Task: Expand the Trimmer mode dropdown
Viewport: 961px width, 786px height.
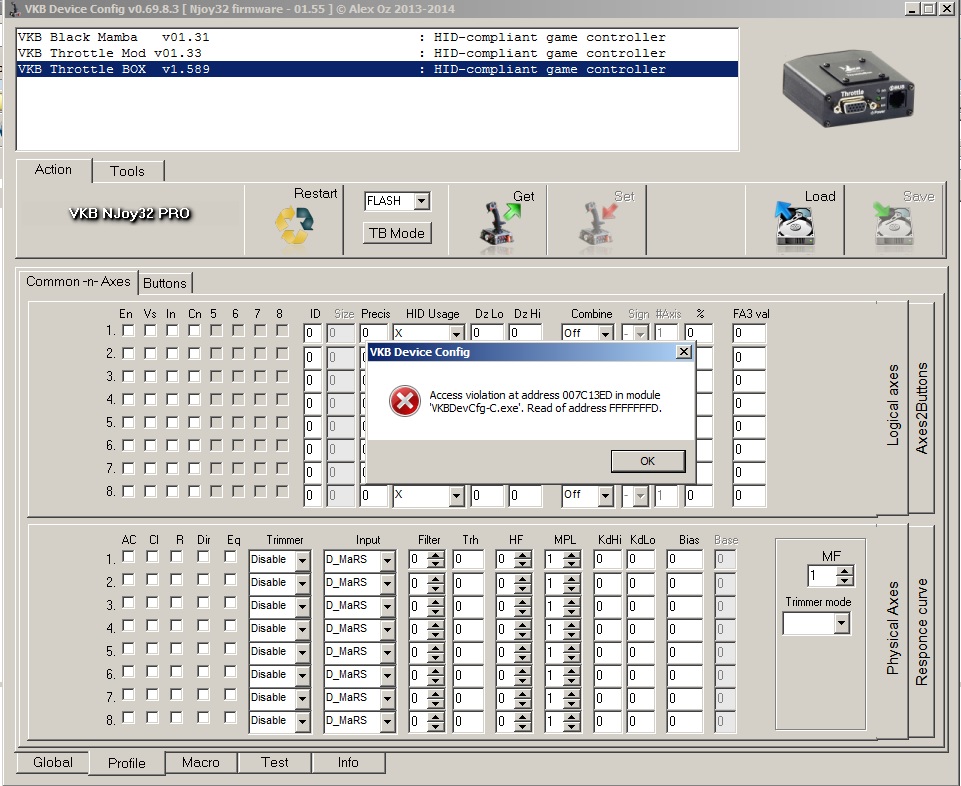Action: (x=840, y=624)
